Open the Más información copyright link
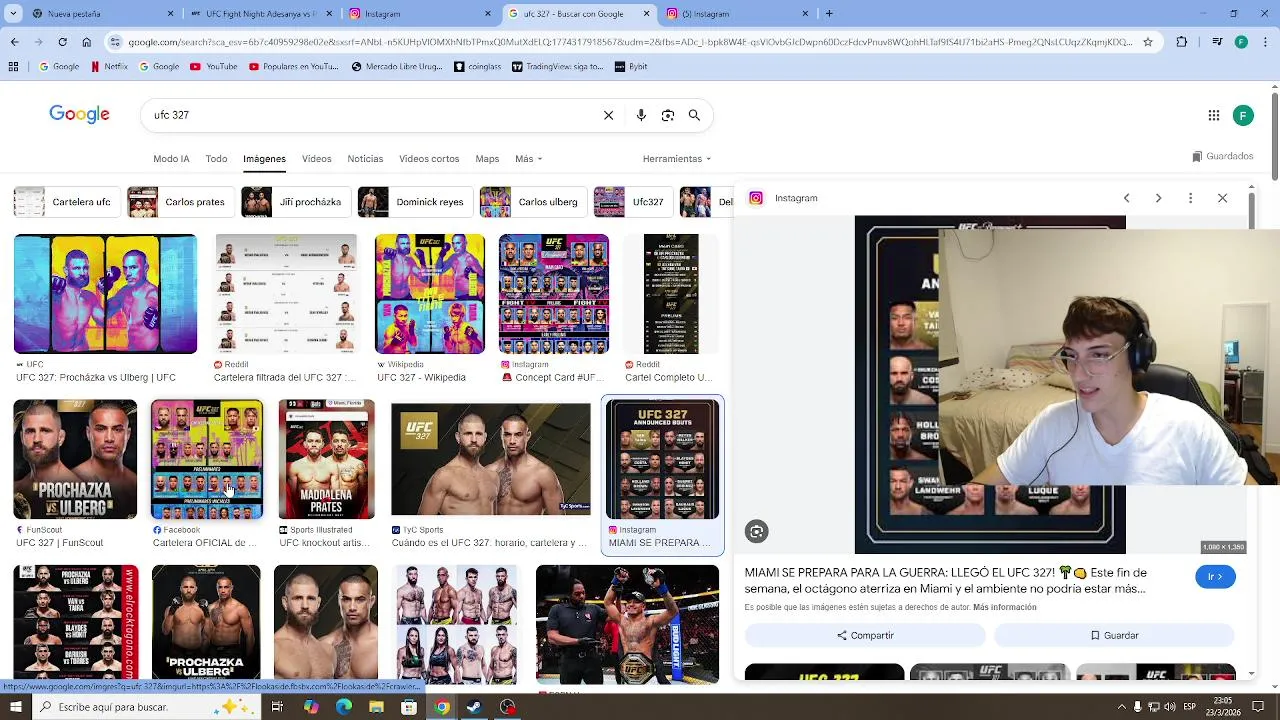Screen dimensions: 1280x720 click(x=1004, y=607)
